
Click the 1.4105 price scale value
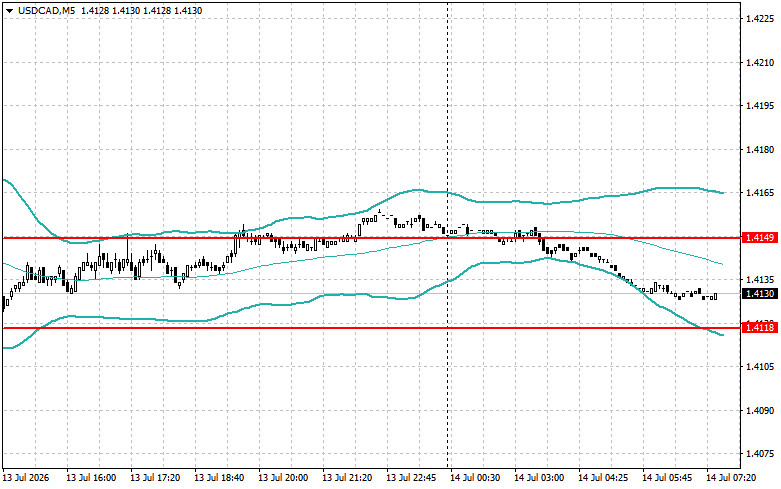760,367
